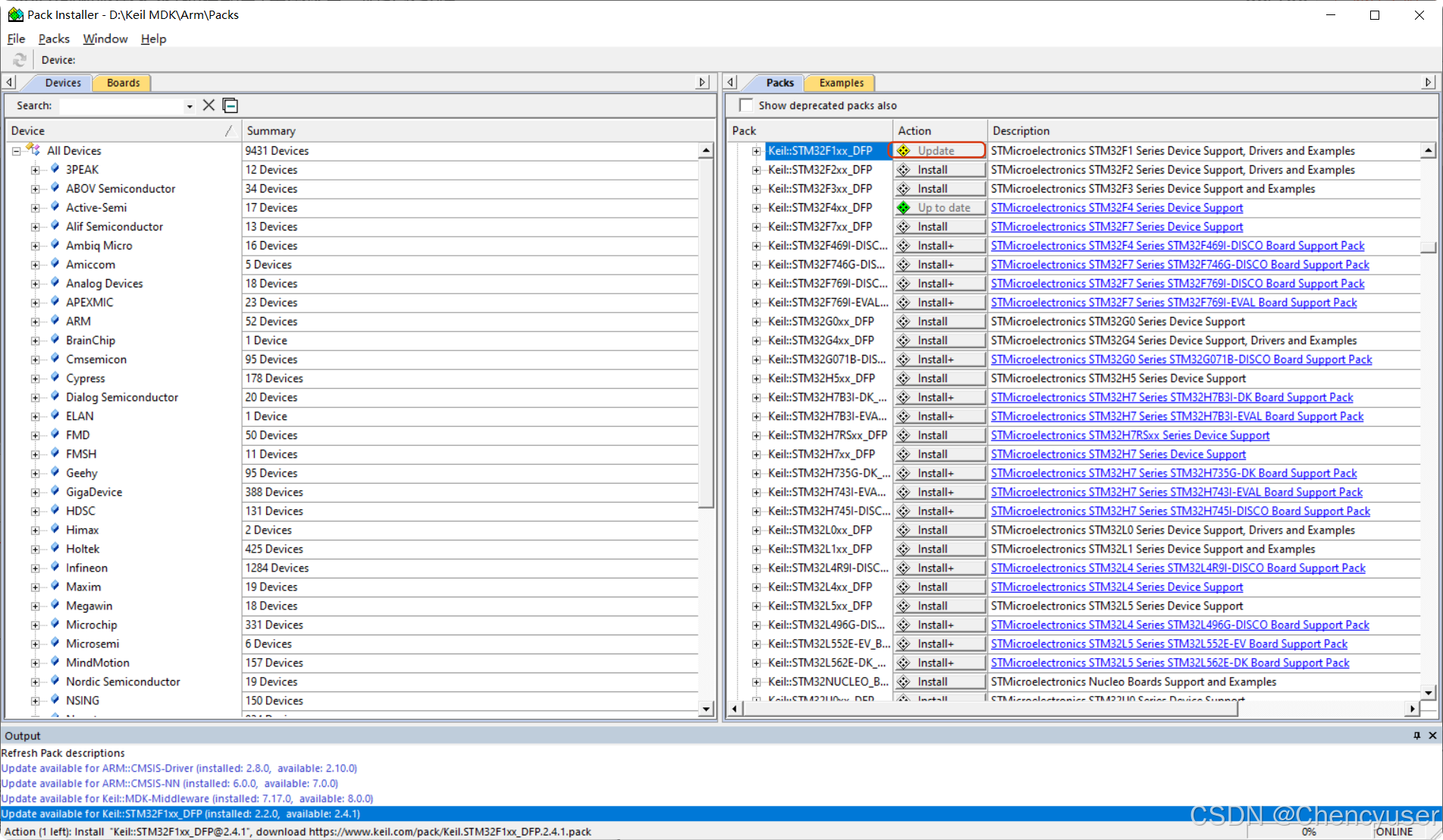Pin the Output panel with the pushpin icon
The image size is (1443, 840).
(x=1416, y=735)
